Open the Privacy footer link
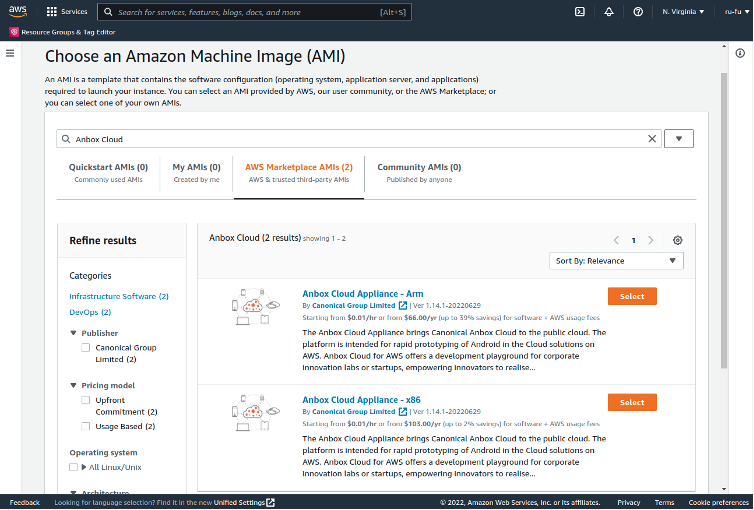This screenshot has height=510, width=754. [628, 502]
